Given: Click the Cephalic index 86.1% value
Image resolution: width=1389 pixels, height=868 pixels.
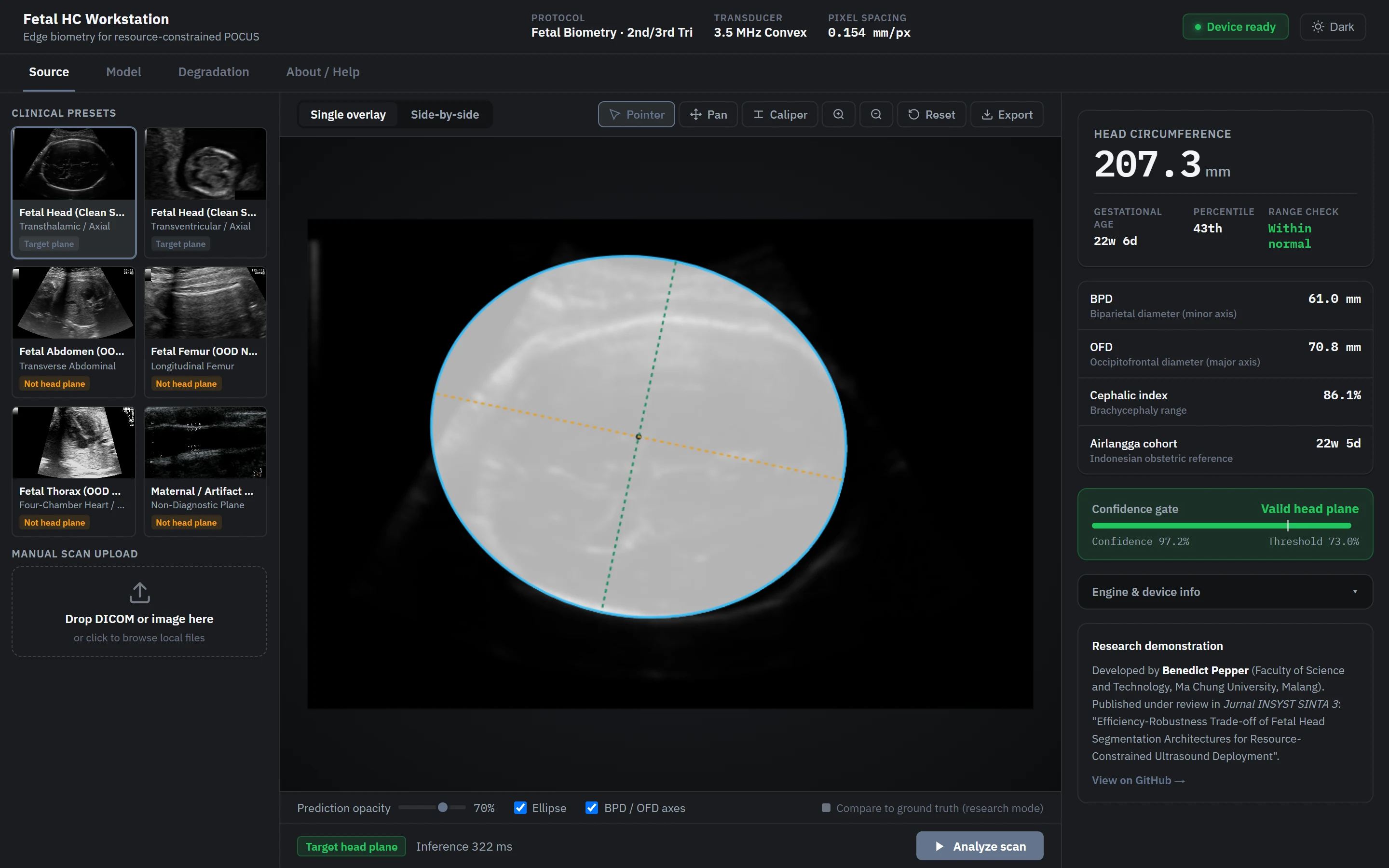Looking at the screenshot, I should click(1342, 395).
